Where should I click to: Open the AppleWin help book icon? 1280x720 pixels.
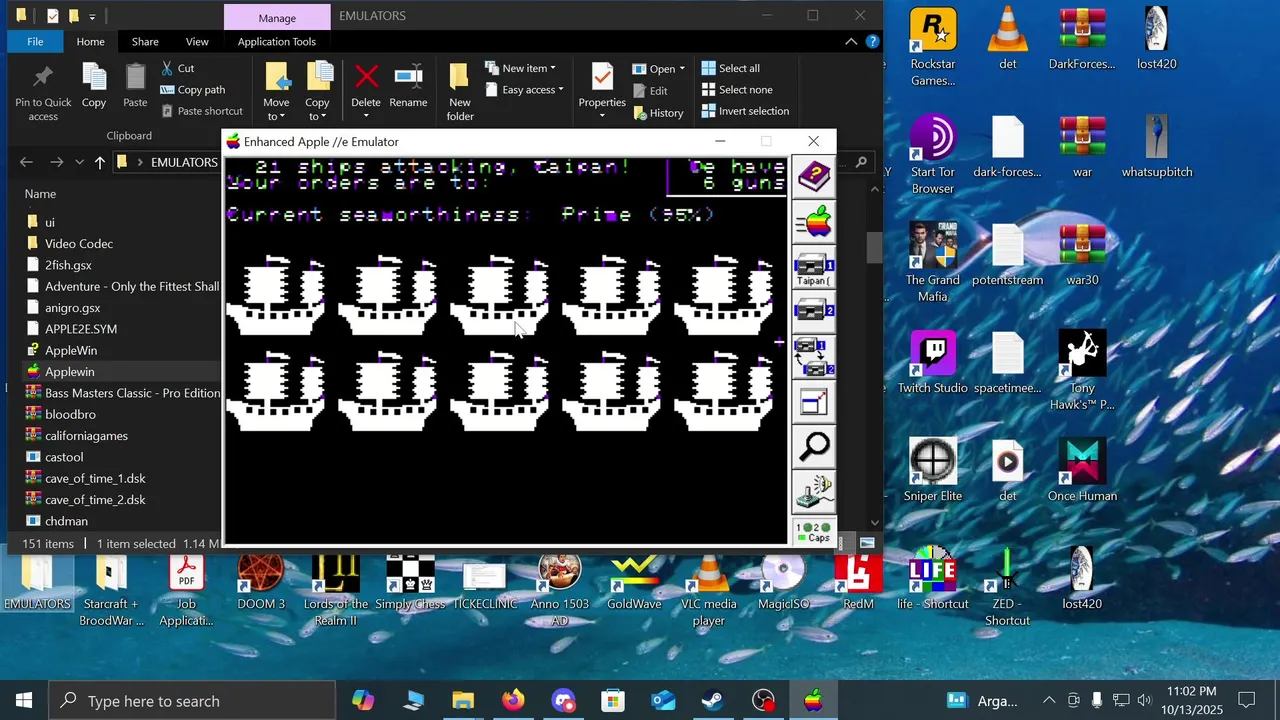pyautogui.click(x=814, y=178)
